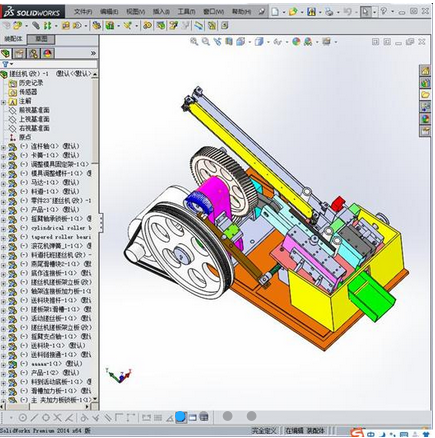Select the 上视基准面 (Top Plane) item
This screenshot has height=438, width=435.
pyautogui.click(x=34, y=119)
